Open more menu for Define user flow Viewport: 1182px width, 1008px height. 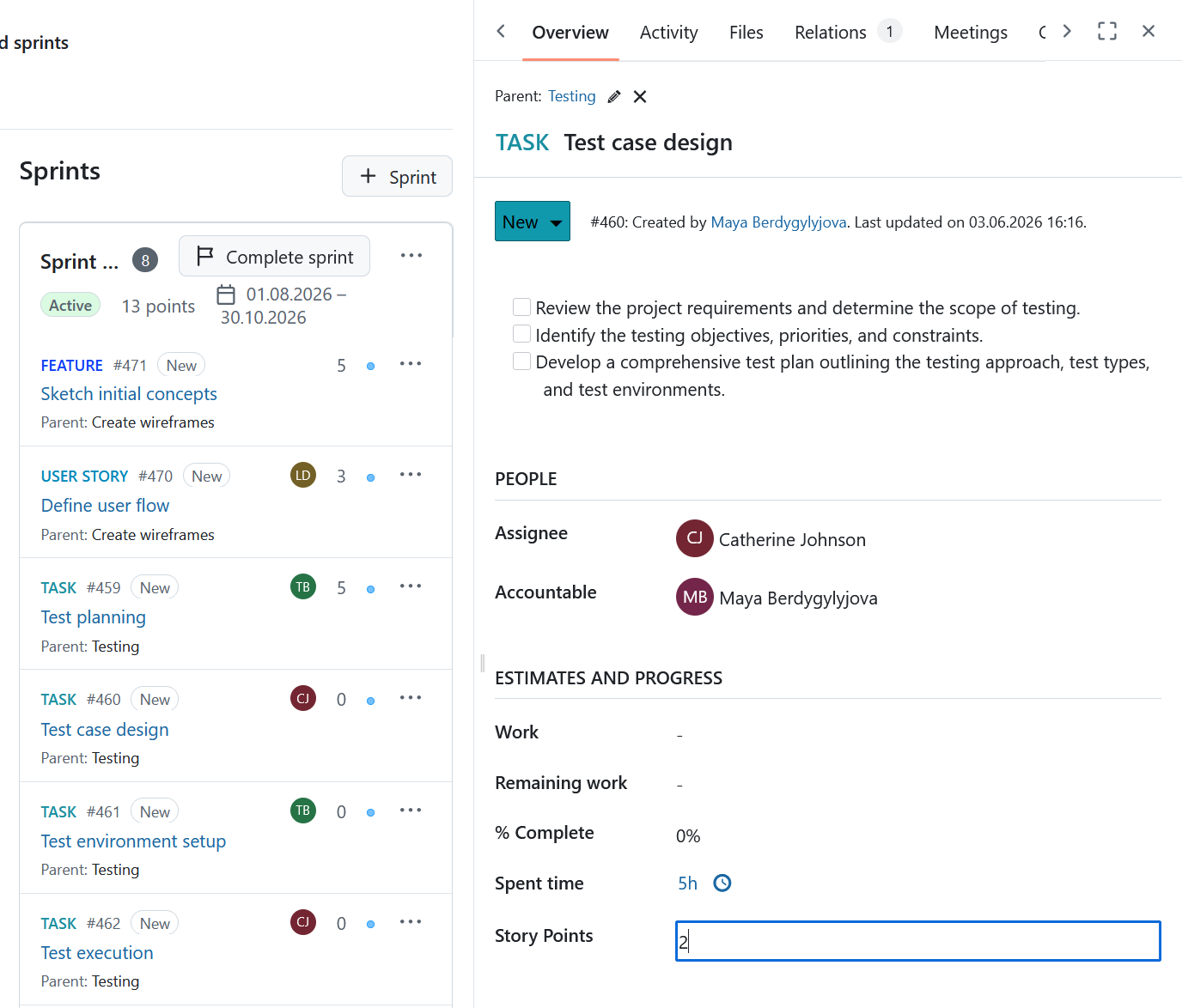tap(411, 475)
